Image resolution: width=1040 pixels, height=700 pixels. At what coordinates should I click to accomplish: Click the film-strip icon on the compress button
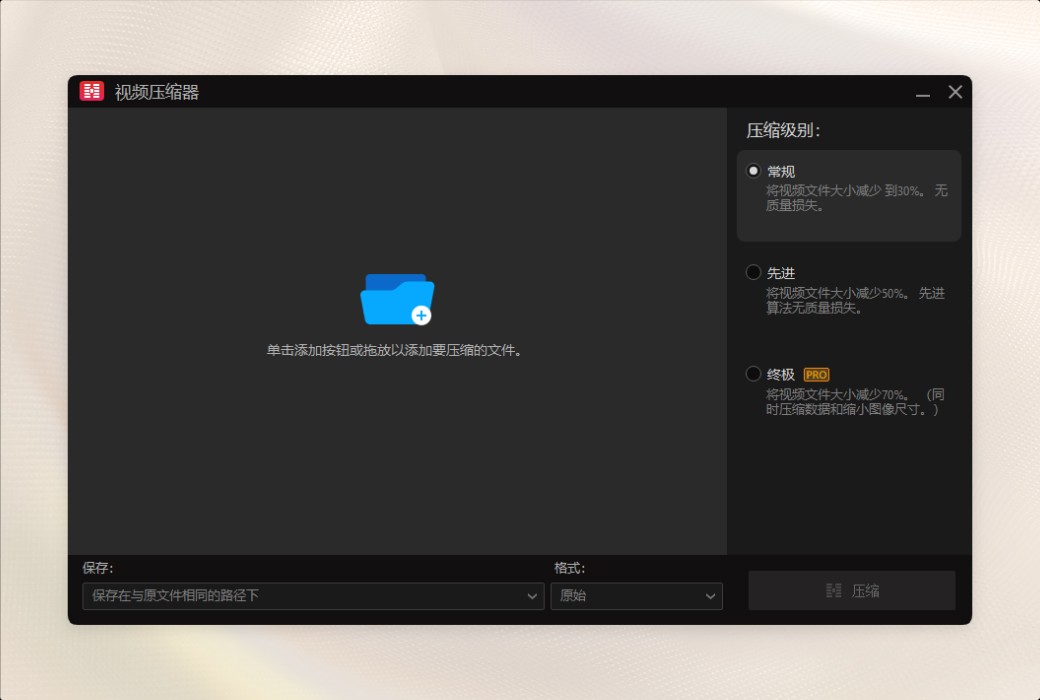tap(833, 590)
